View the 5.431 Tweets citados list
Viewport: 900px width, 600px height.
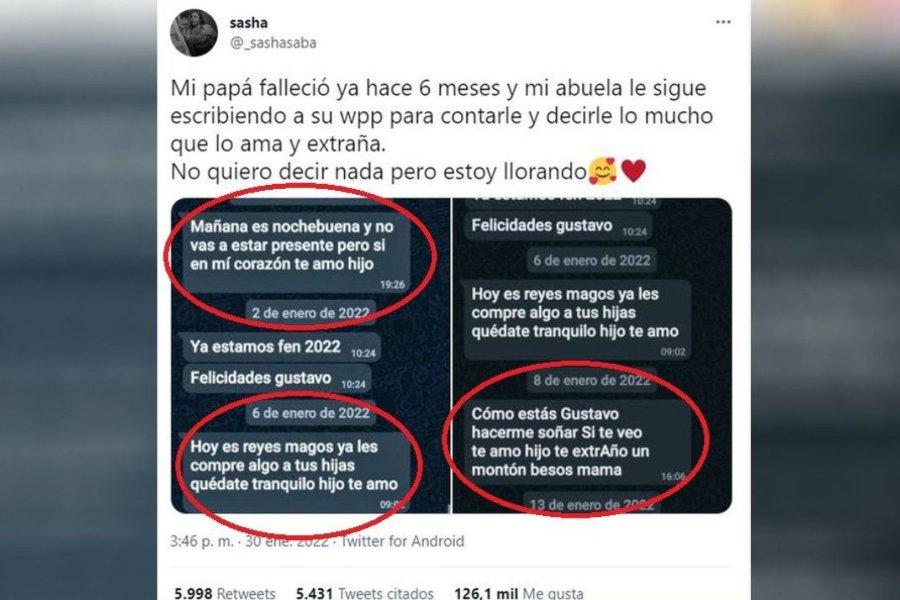pyautogui.click(x=364, y=593)
